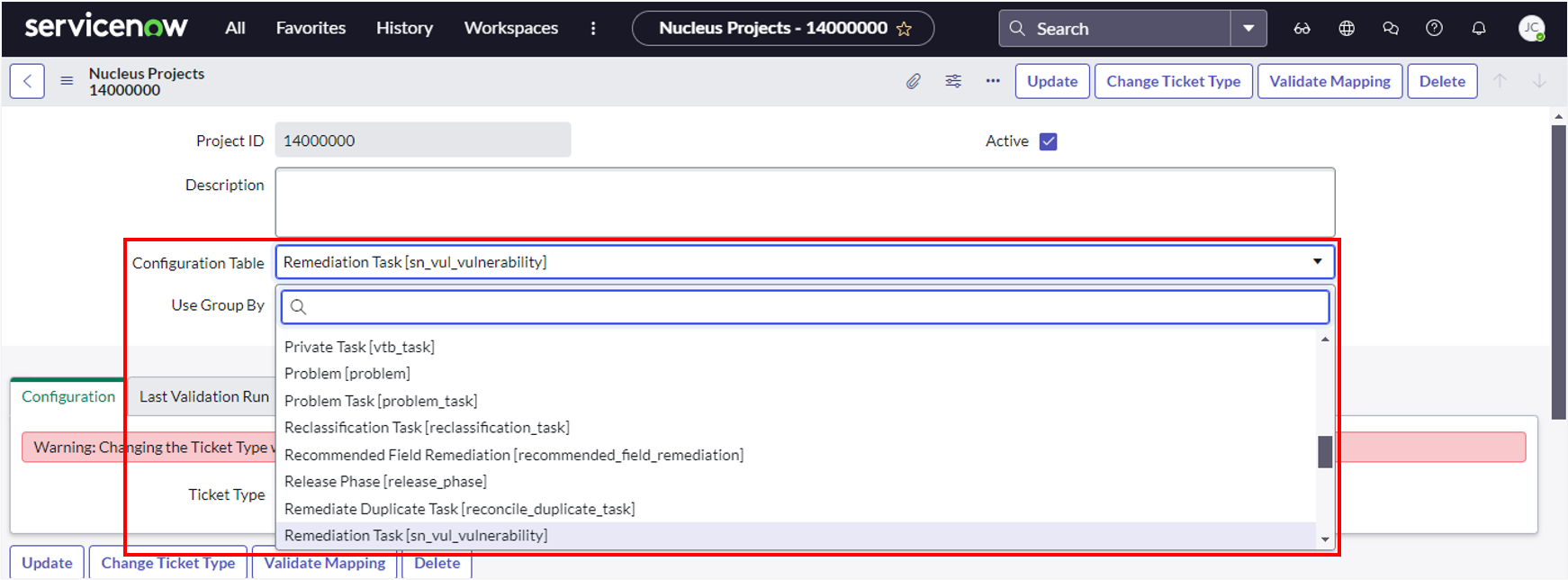The height and width of the screenshot is (580, 1568).
Task: Collapse the Configuration Table dropdown
Action: [805, 262]
